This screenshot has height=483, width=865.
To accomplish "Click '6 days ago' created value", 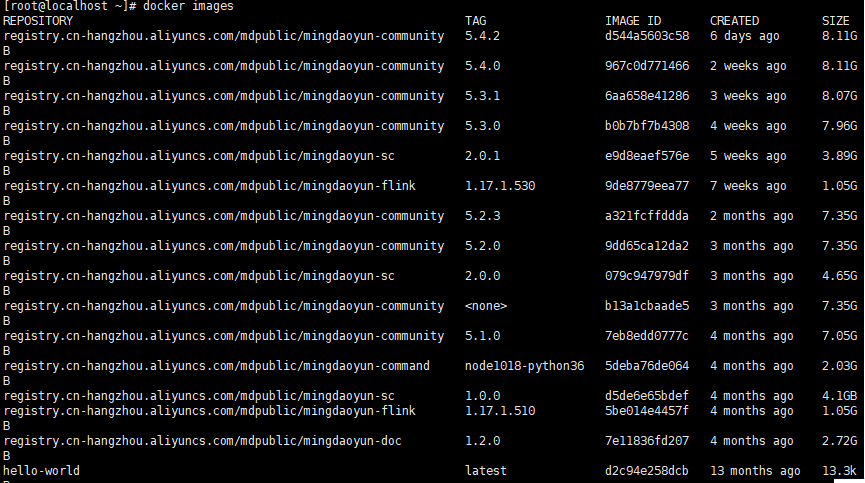I will [x=745, y=36].
